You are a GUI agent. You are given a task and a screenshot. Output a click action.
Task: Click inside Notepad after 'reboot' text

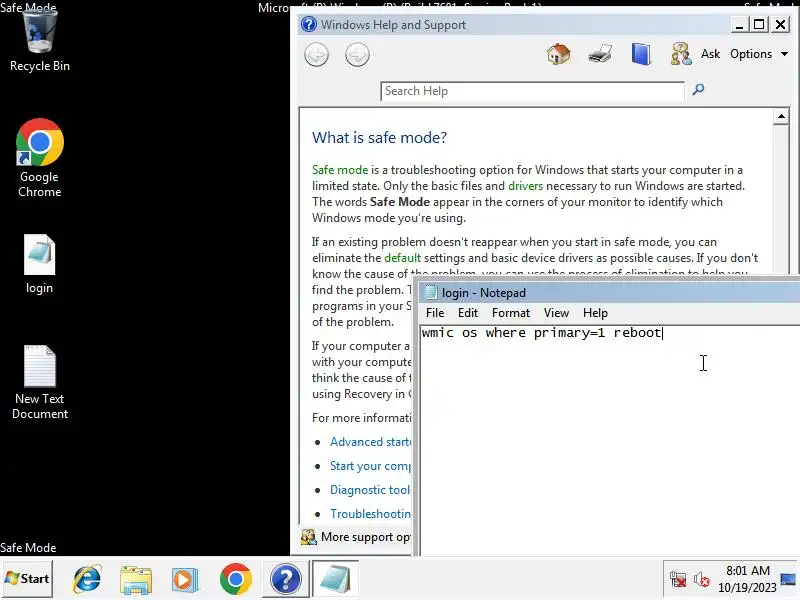pos(663,333)
